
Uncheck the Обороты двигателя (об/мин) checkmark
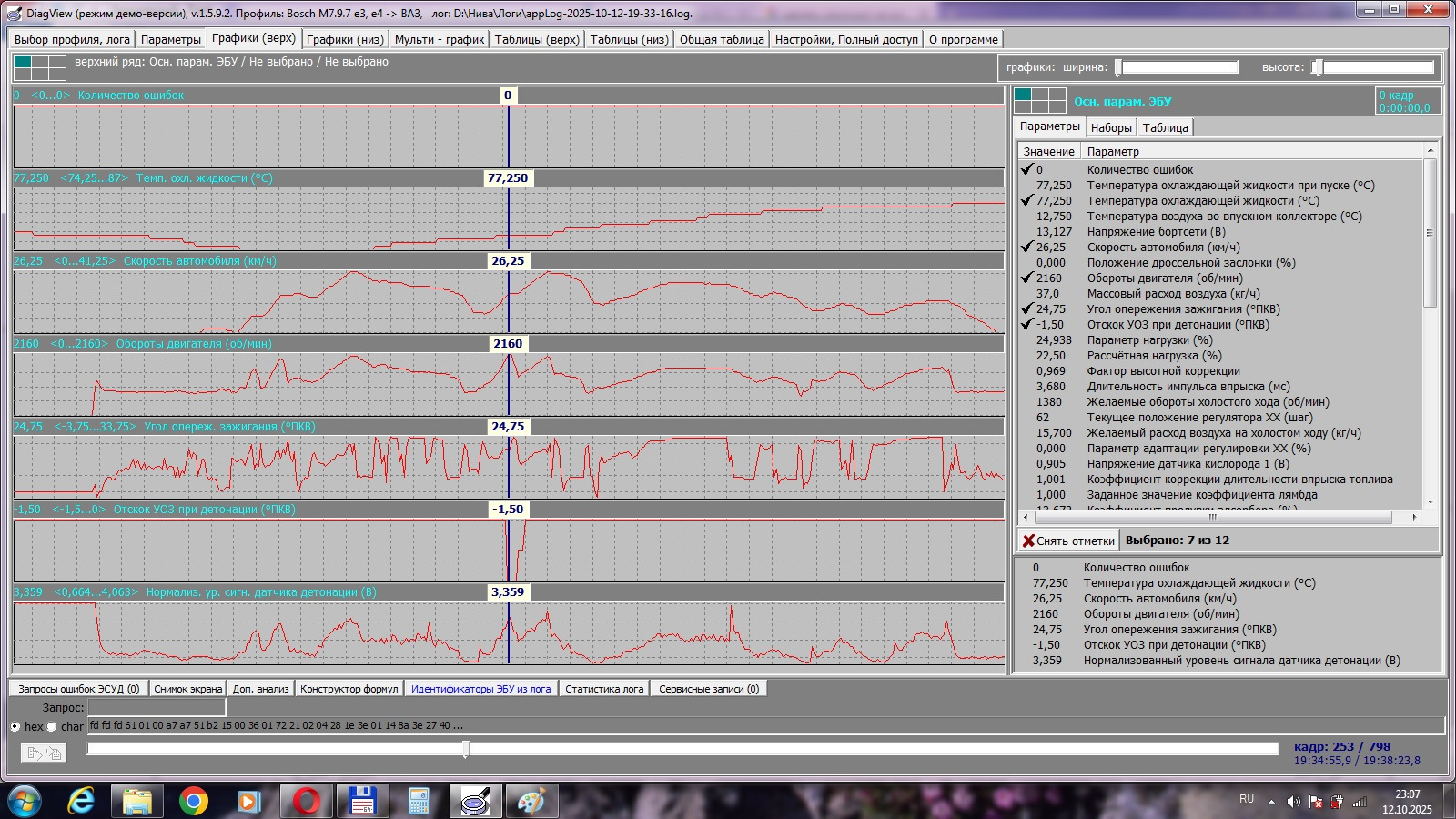(1027, 278)
